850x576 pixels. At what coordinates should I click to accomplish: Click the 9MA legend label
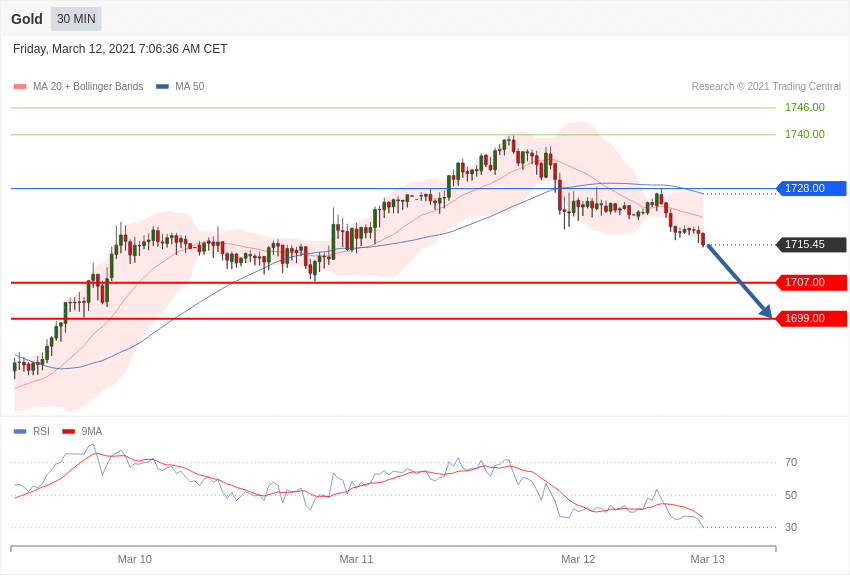(x=92, y=431)
